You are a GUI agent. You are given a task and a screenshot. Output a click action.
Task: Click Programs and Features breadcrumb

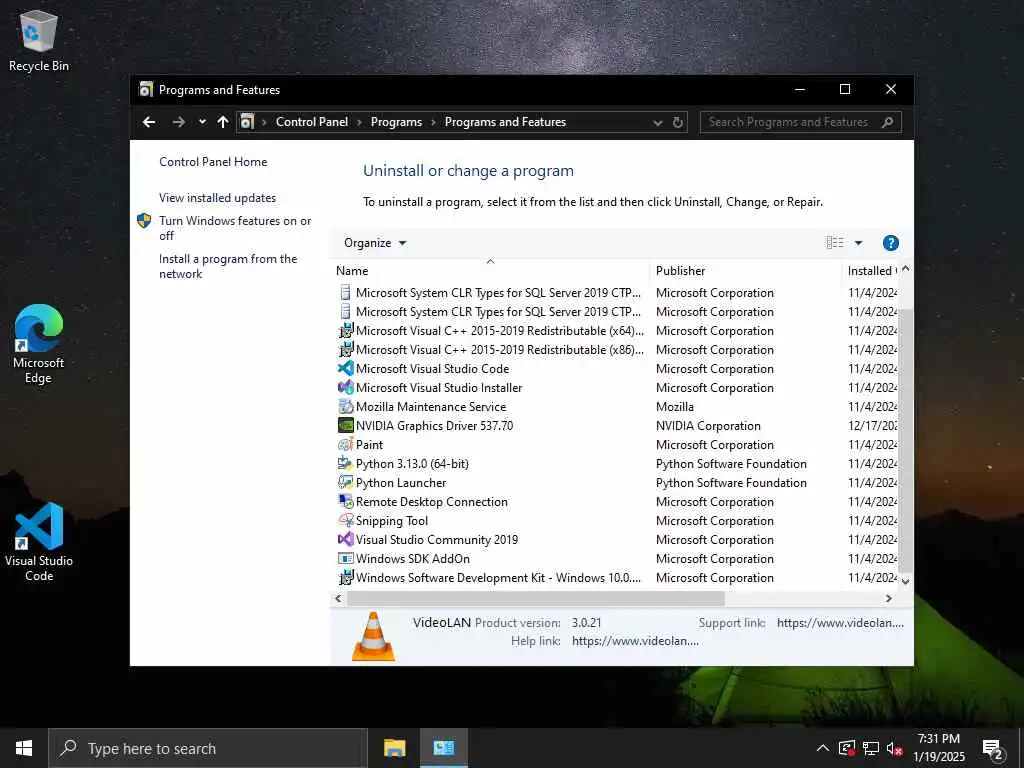[x=505, y=122]
